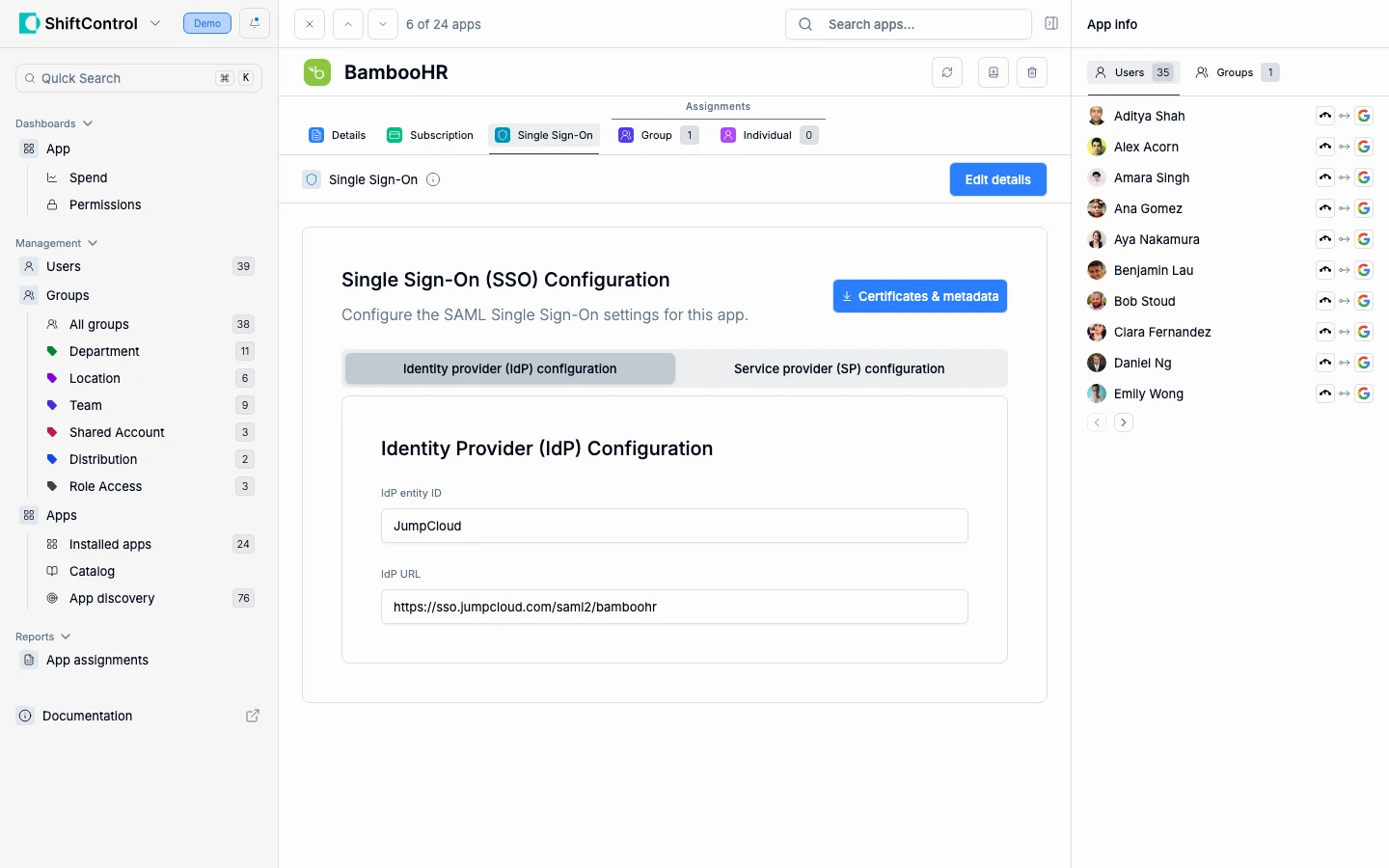Viewport: 1389px width, 868px height.
Task: Click the Spend icon under App section
Action: (x=51, y=177)
